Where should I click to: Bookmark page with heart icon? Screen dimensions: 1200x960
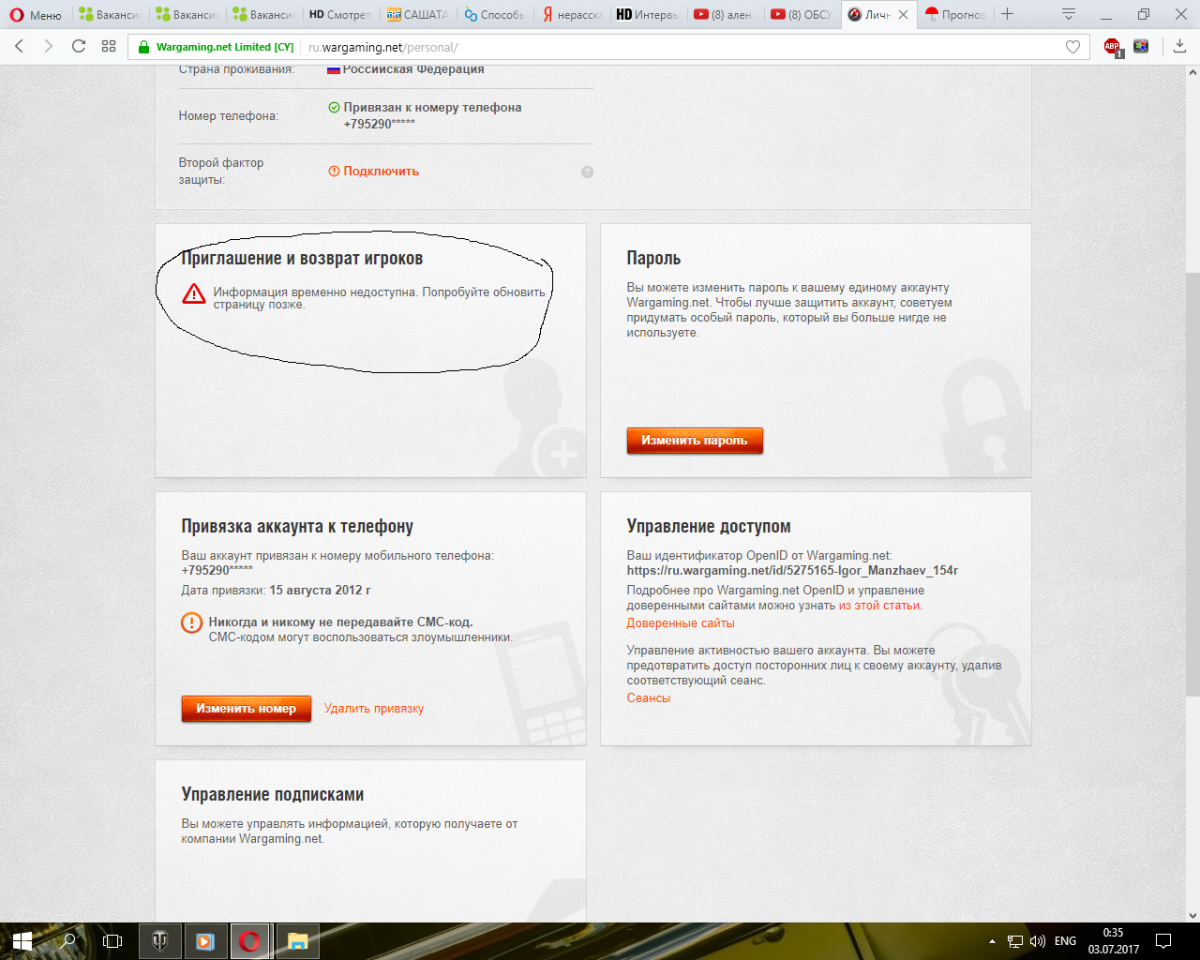pos(1073,47)
